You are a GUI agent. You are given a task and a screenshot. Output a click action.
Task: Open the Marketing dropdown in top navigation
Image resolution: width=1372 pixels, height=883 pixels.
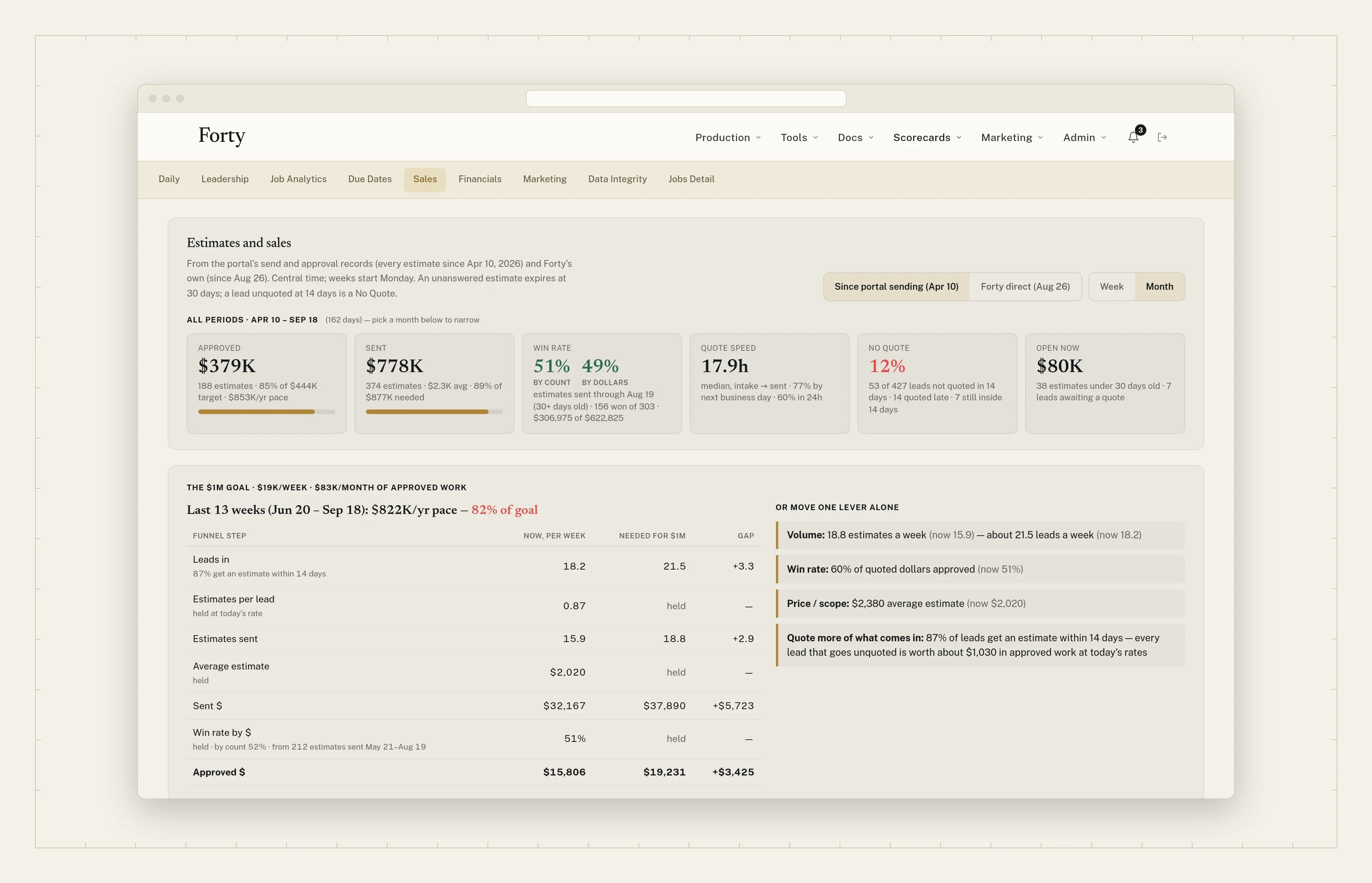tap(1012, 138)
